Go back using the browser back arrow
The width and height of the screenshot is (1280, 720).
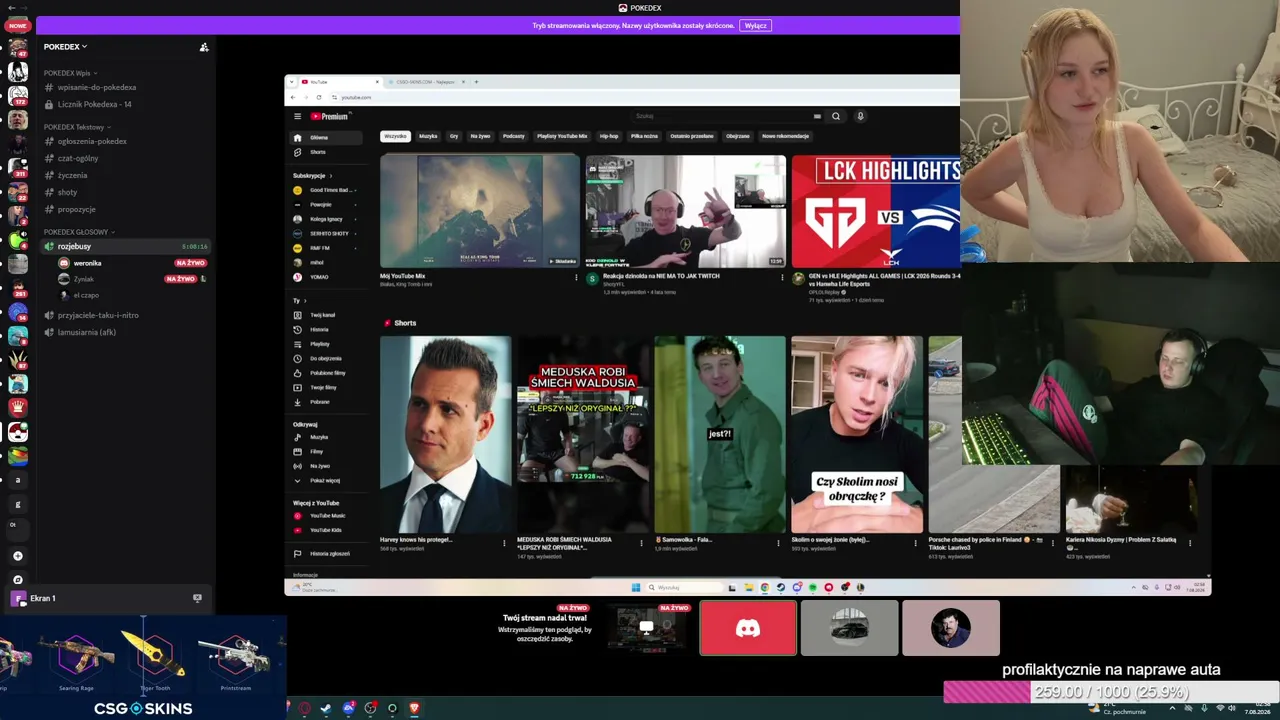(292, 97)
